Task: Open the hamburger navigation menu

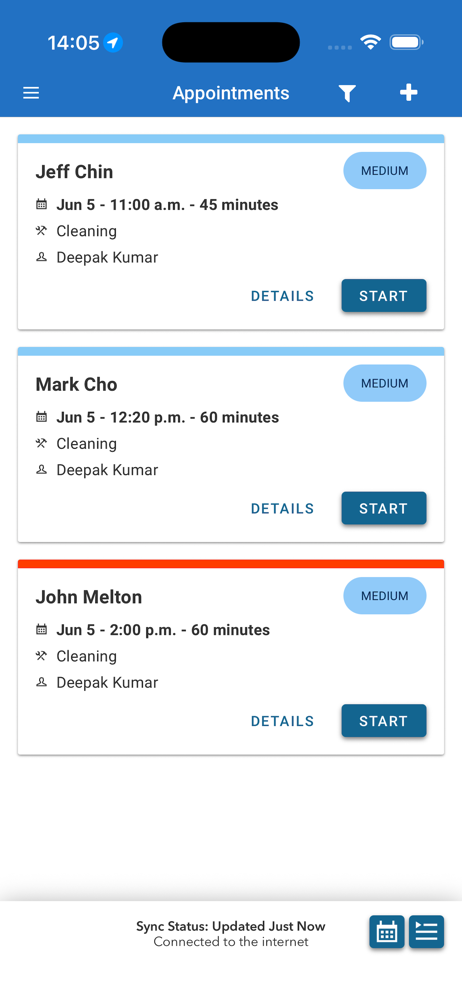Action: tap(31, 93)
